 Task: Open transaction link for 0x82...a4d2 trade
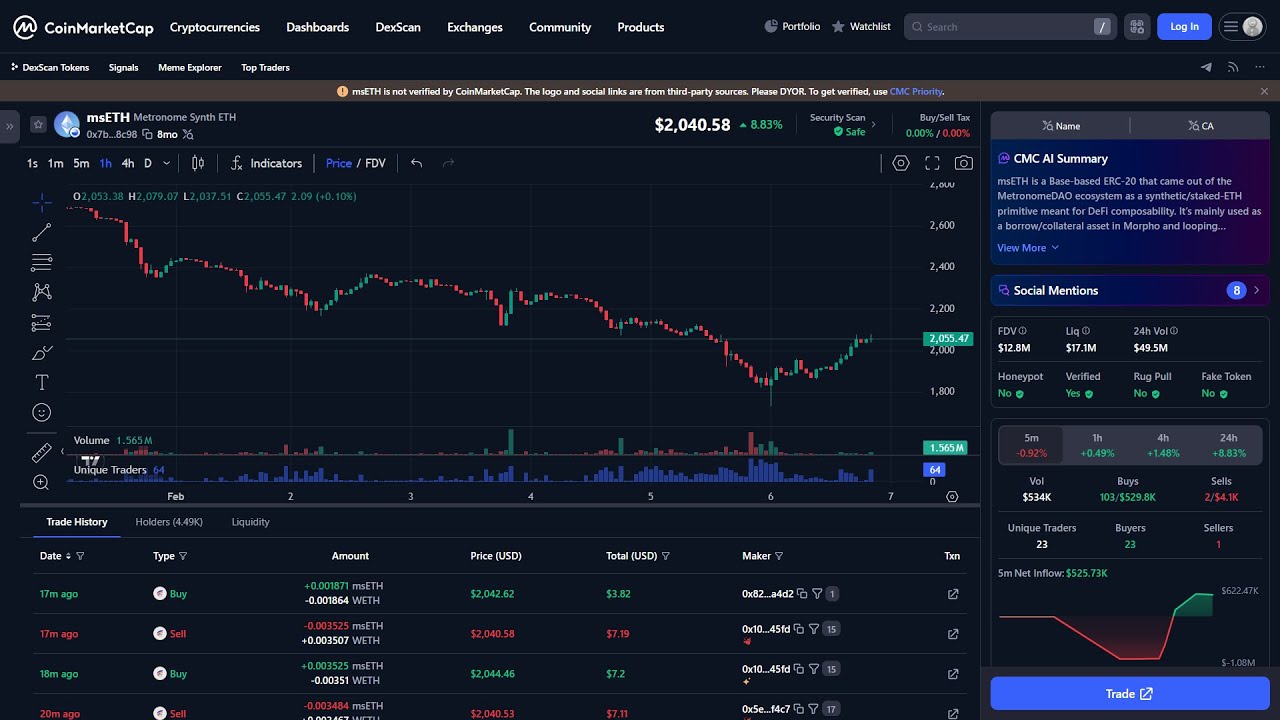pyautogui.click(x=952, y=594)
